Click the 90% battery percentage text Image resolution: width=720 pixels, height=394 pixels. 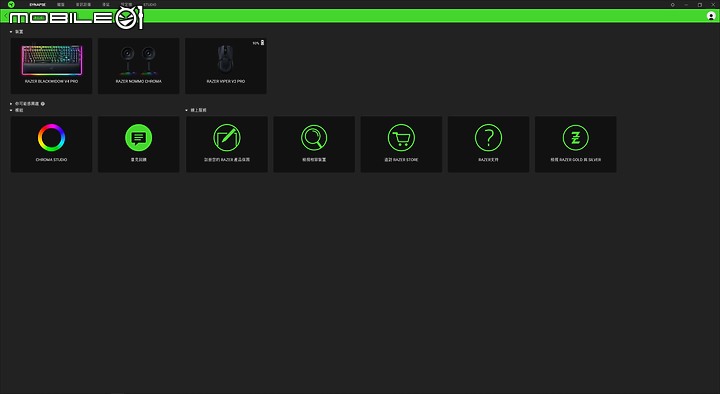tap(256, 43)
